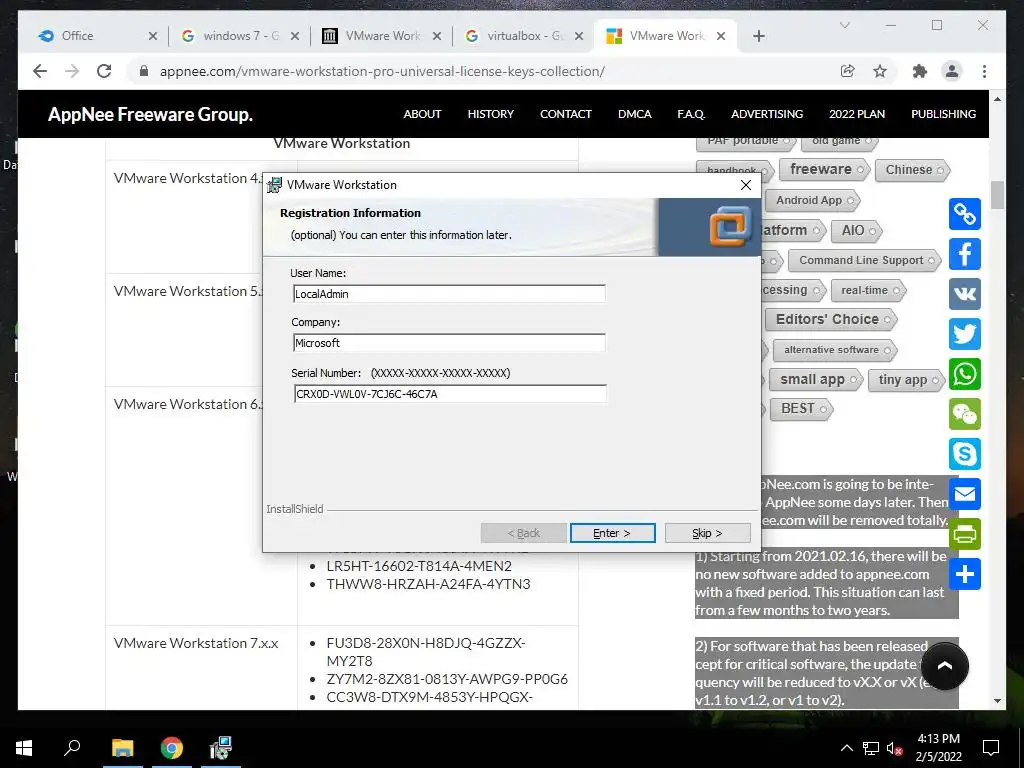Bookmark this page with star icon
The width and height of the screenshot is (1024, 768).
click(880, 71)
